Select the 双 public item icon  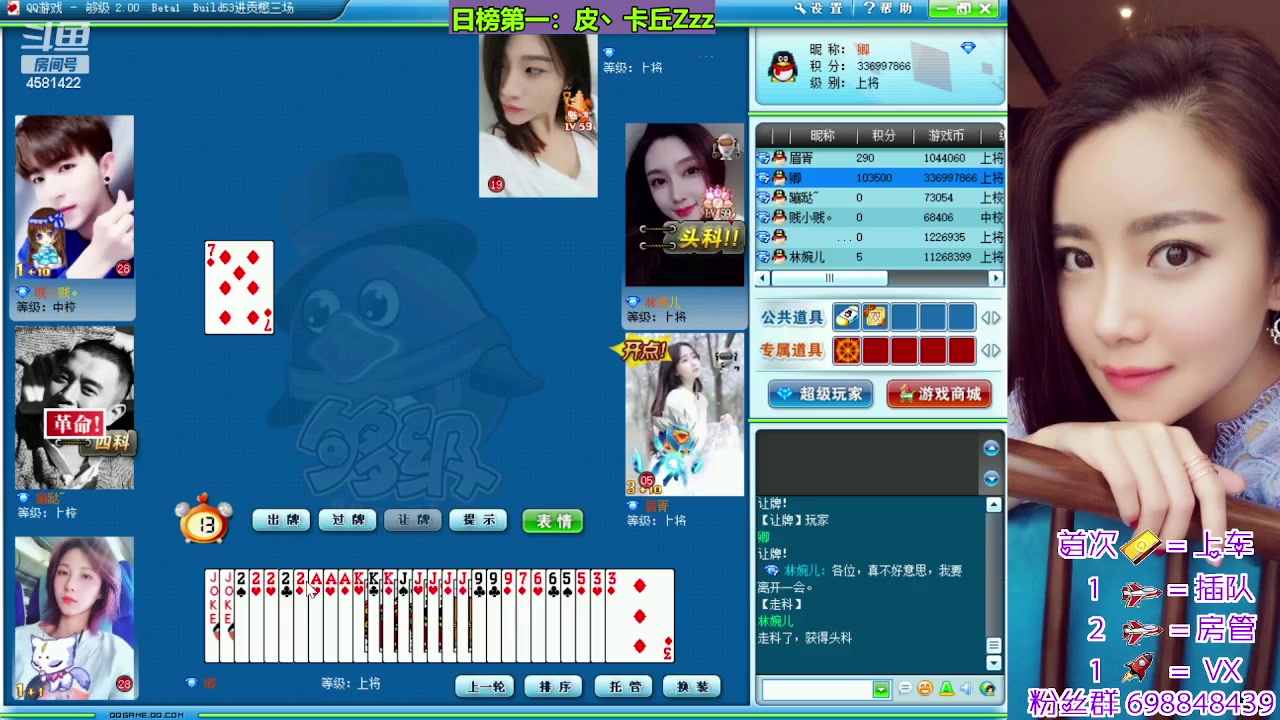click(x=875, y=318)
